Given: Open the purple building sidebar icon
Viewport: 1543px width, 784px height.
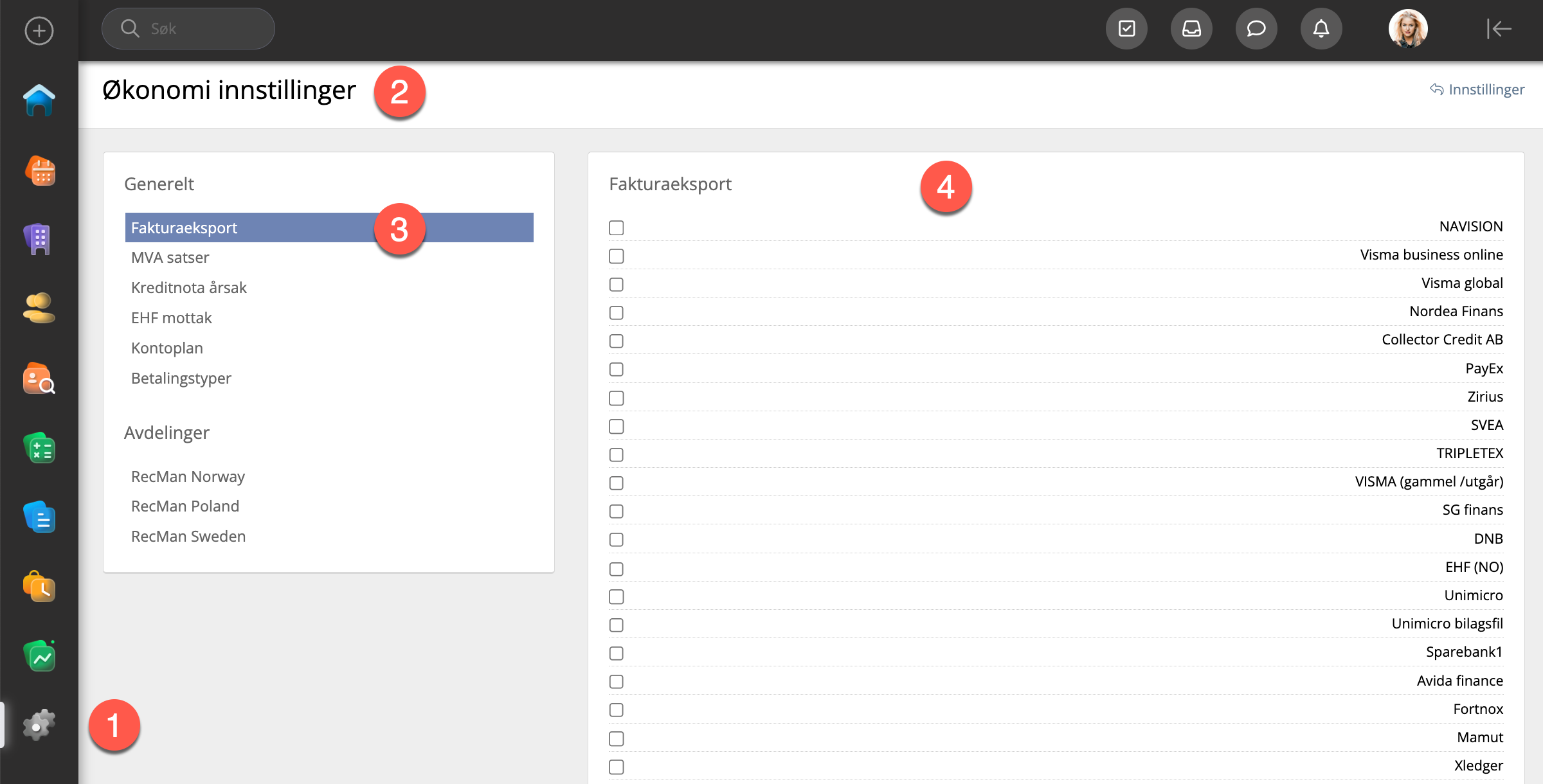Looking at the screenshot, I should pyautogui.click(x=39, y=239).
